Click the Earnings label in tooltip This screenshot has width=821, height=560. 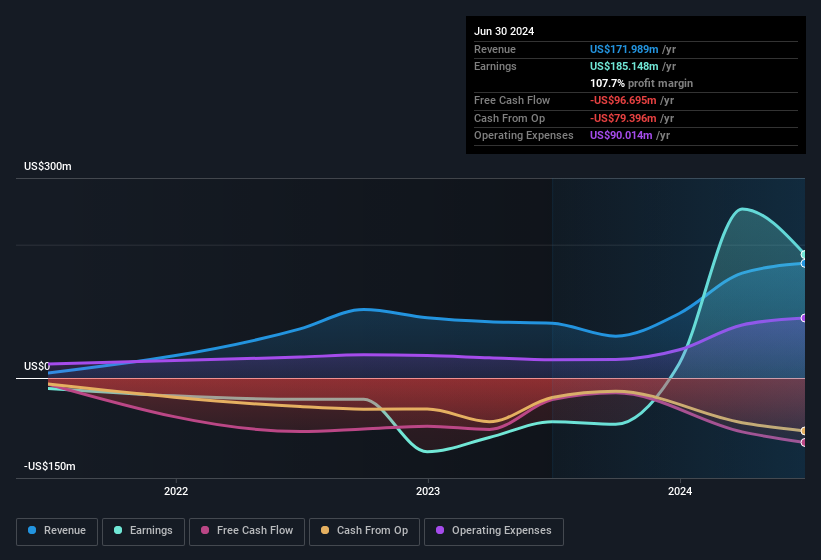pyautogui.click(x=495, y=66)
